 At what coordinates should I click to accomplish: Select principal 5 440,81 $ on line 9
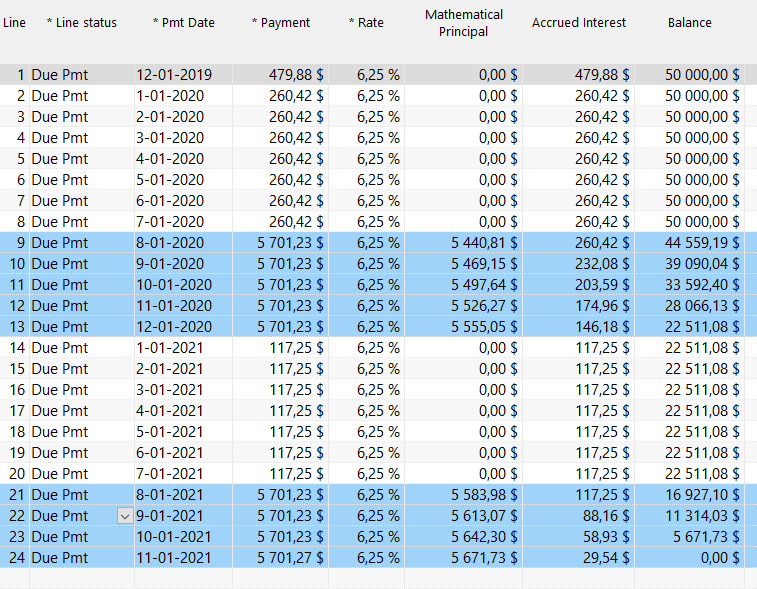point(463,243)
